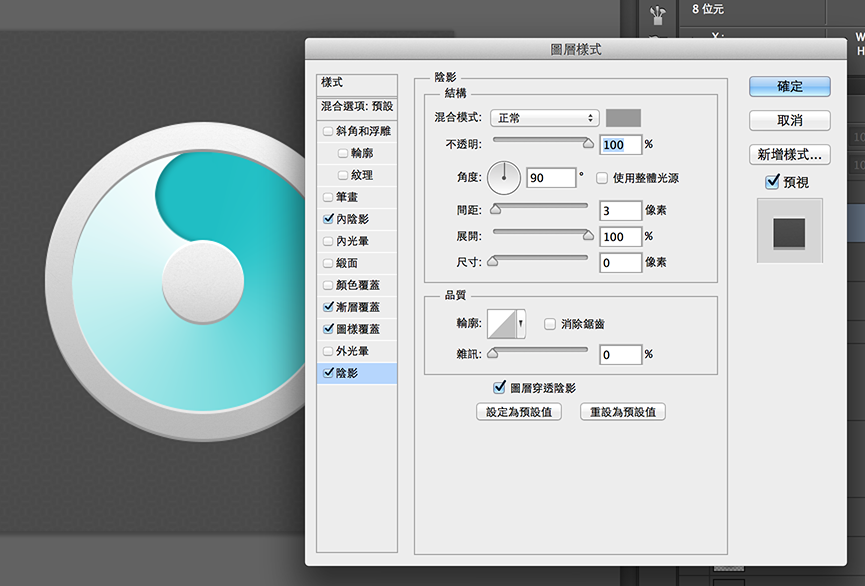The image size is (865, 586).
Task: Click the tool icon beside 8 位元
Action: 657,14
